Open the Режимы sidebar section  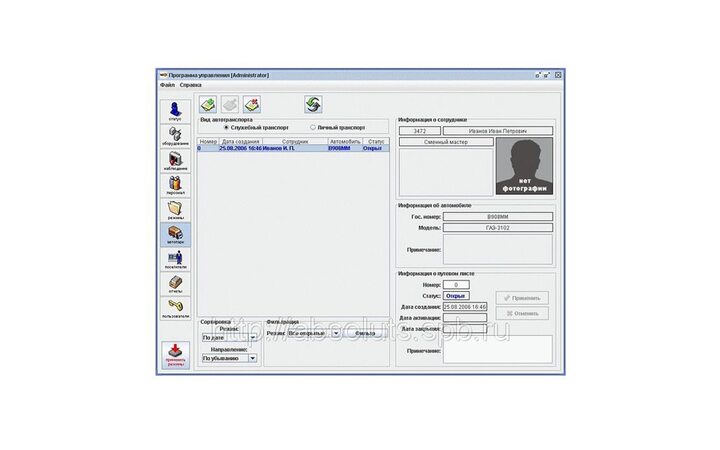point(175,210)
